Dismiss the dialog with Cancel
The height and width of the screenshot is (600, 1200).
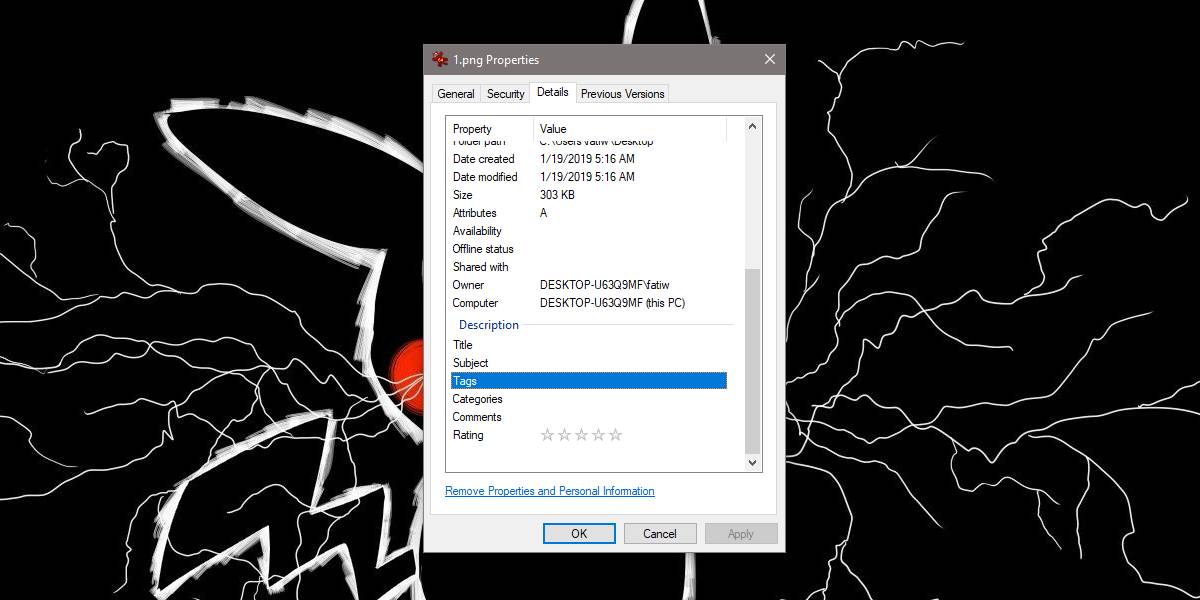click(660, 533)
